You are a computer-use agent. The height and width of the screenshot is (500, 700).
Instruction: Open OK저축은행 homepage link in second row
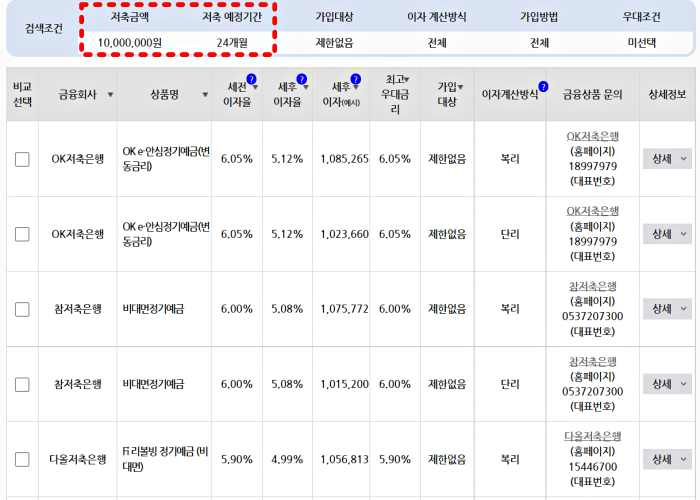pyautogui.click(x=592, y=211)
